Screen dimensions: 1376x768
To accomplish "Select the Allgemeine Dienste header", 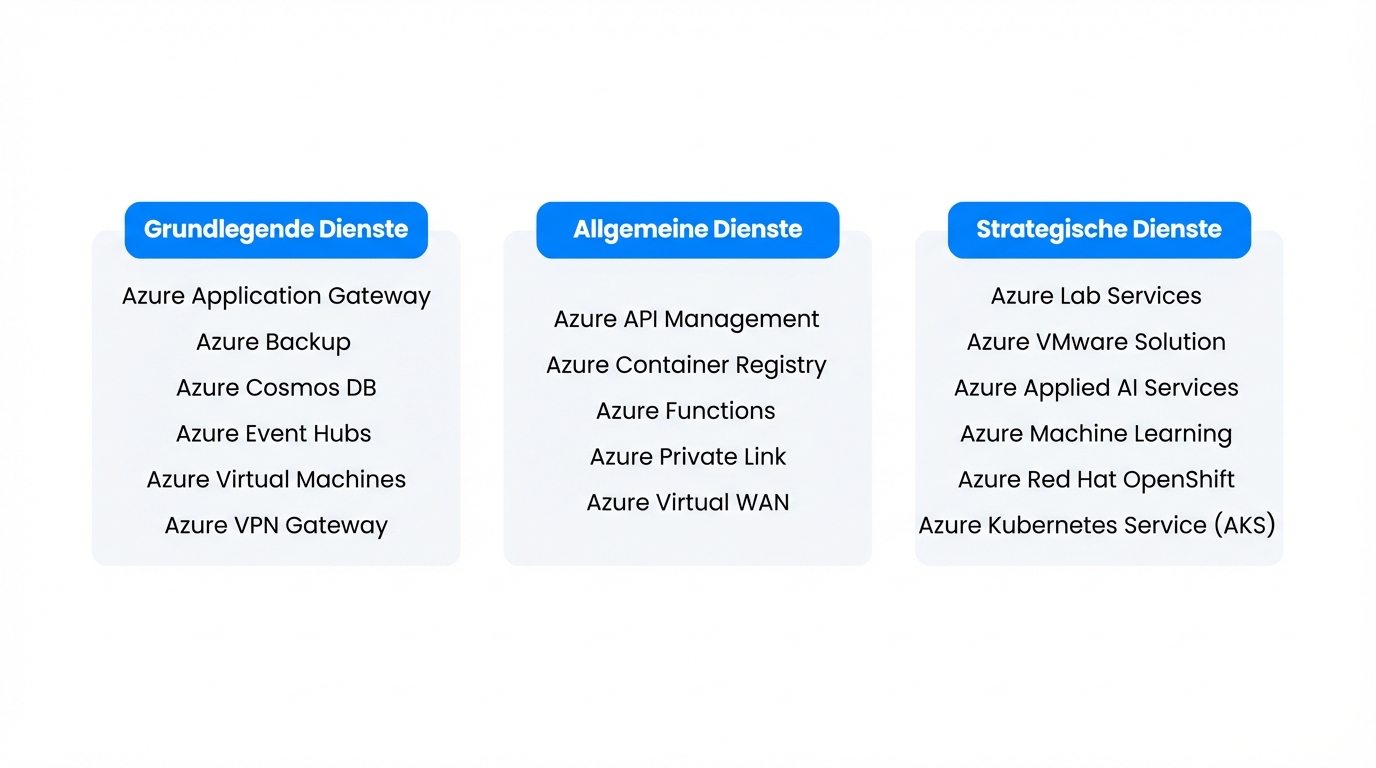I will (687, 230).
